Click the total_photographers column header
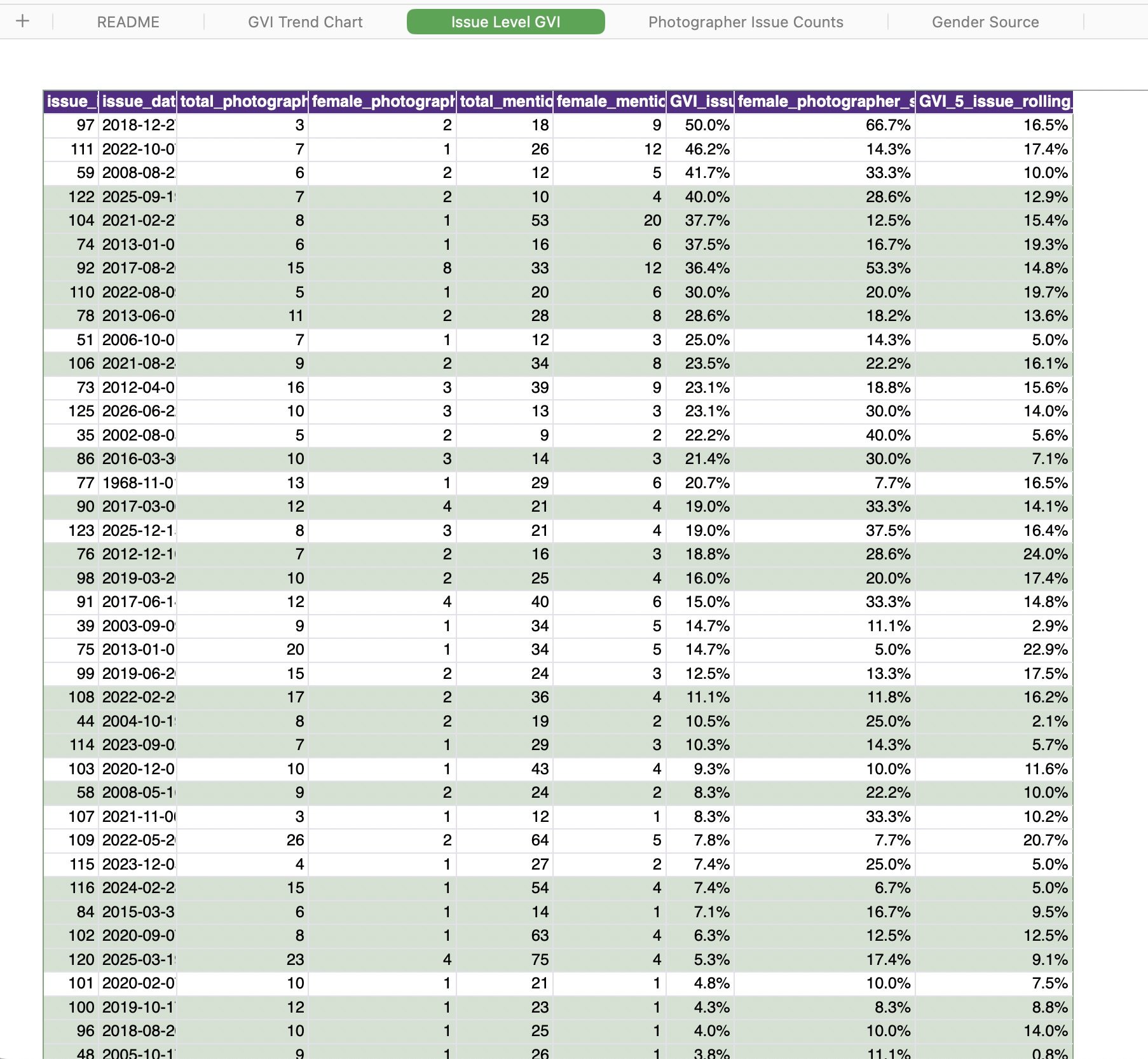The width and height of the screenshot is (1148, 1059). [242, 102]
